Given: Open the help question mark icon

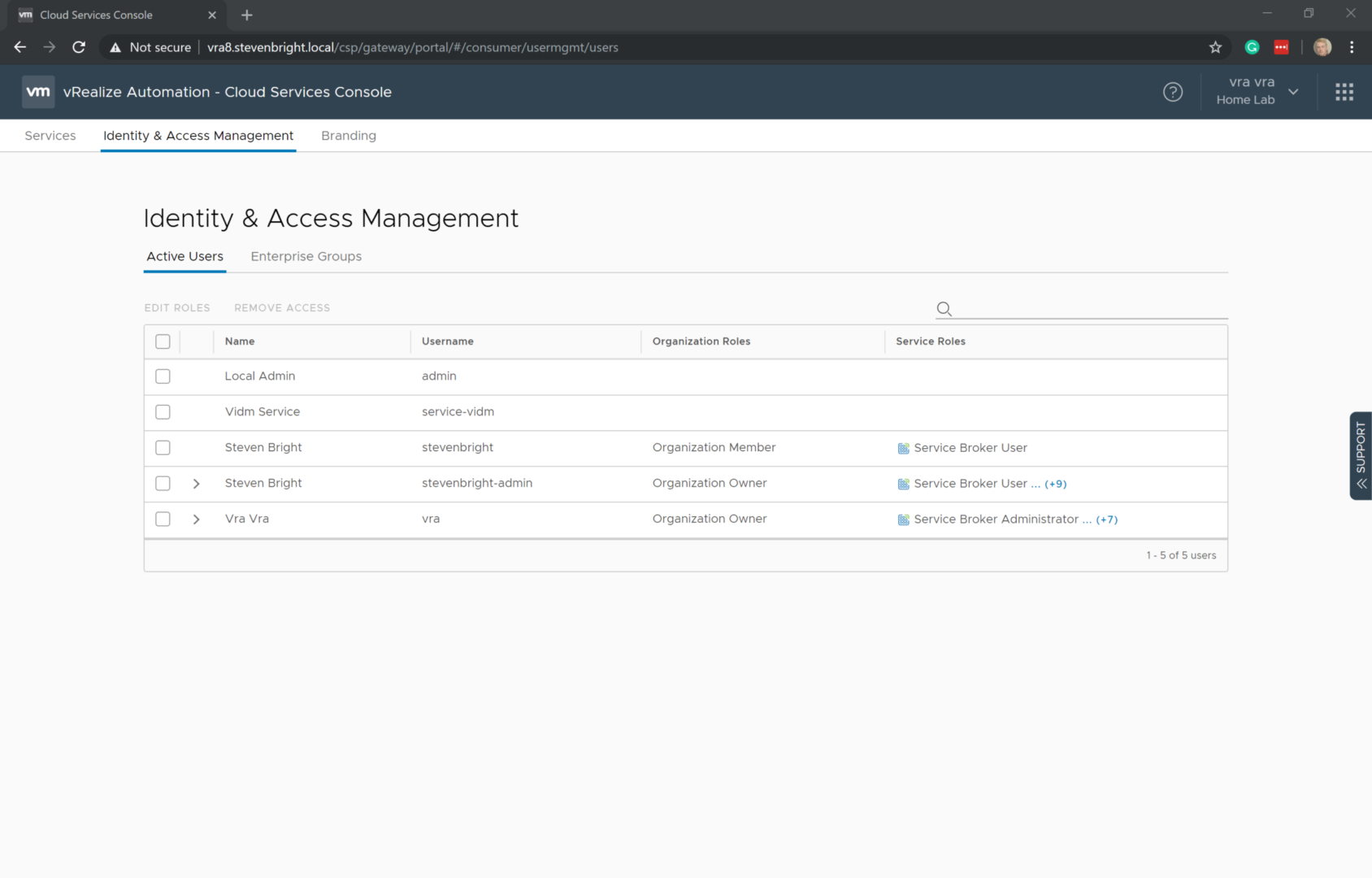Looking at the screenshot, I should (x=1172, y=92).
